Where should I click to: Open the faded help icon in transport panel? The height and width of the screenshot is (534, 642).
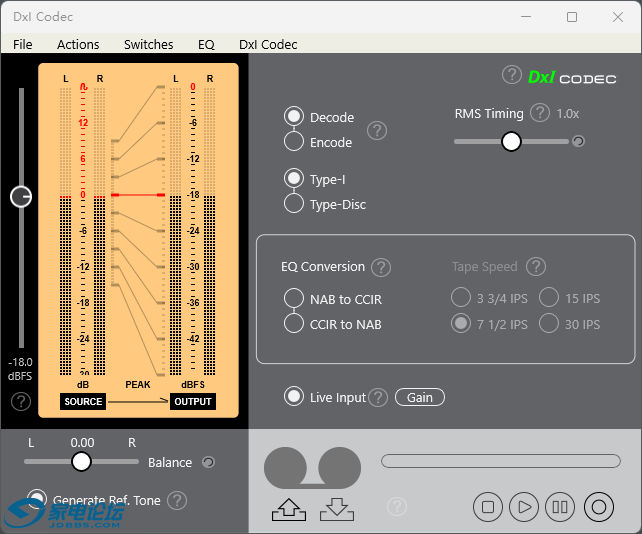[x=397, y=507]
